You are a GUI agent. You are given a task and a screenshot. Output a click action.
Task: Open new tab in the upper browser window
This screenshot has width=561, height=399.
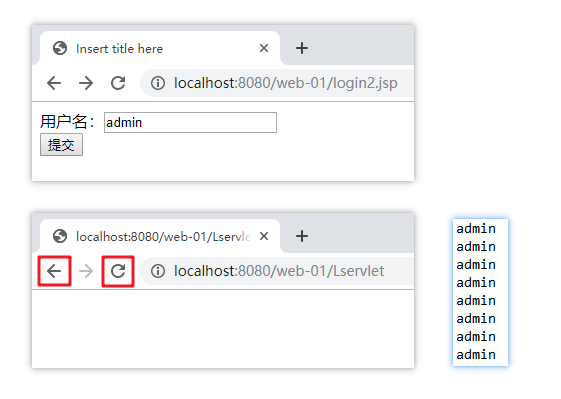coord(302,48)
